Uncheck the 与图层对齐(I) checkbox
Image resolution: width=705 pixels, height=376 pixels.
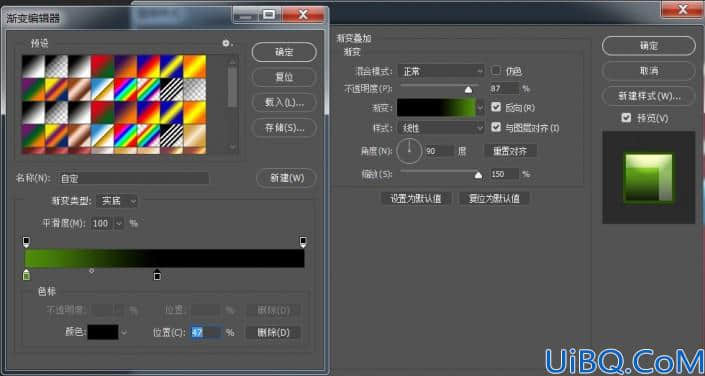496,128
